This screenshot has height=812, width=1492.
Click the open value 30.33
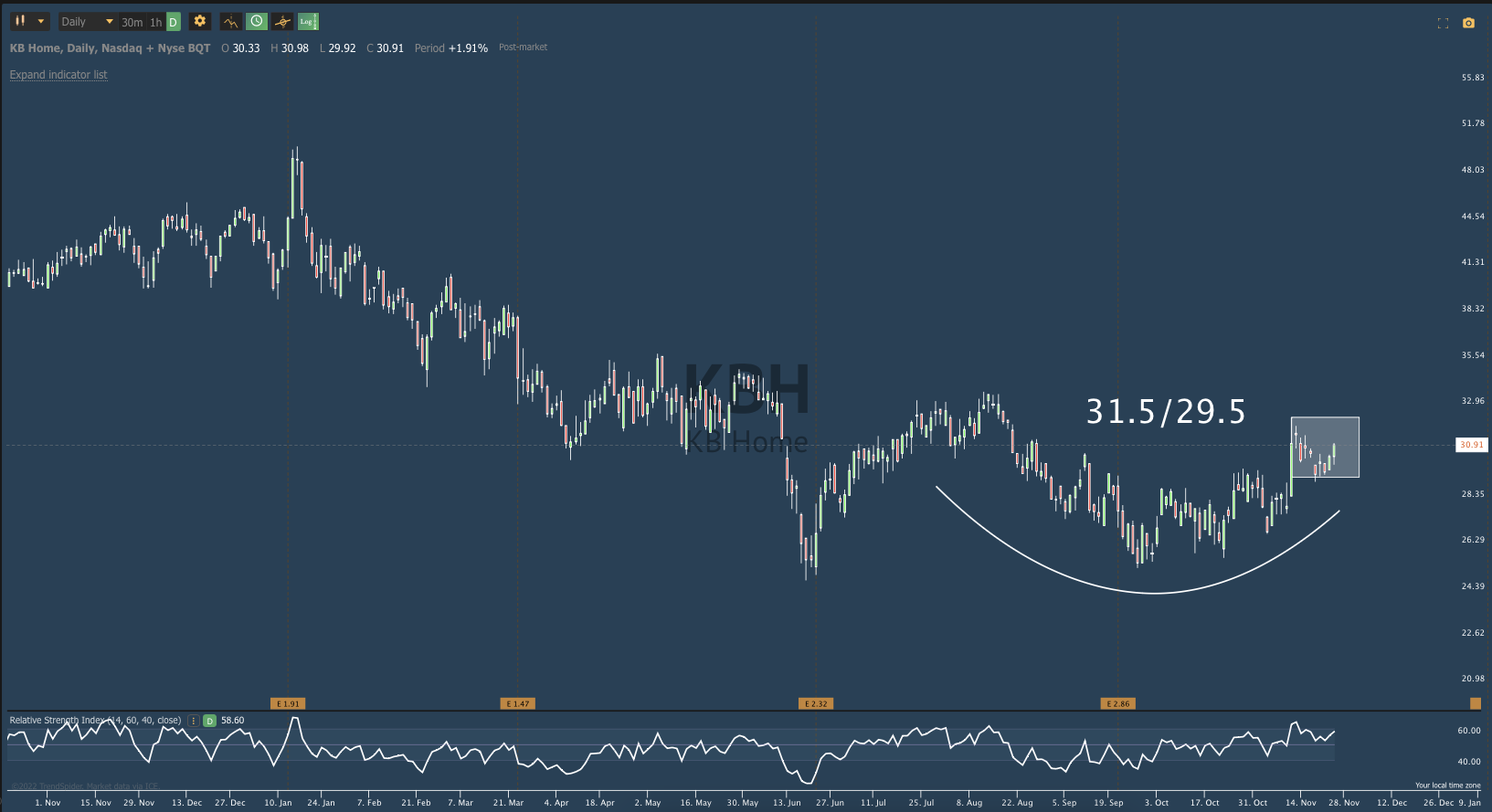[x=246, y=48]
